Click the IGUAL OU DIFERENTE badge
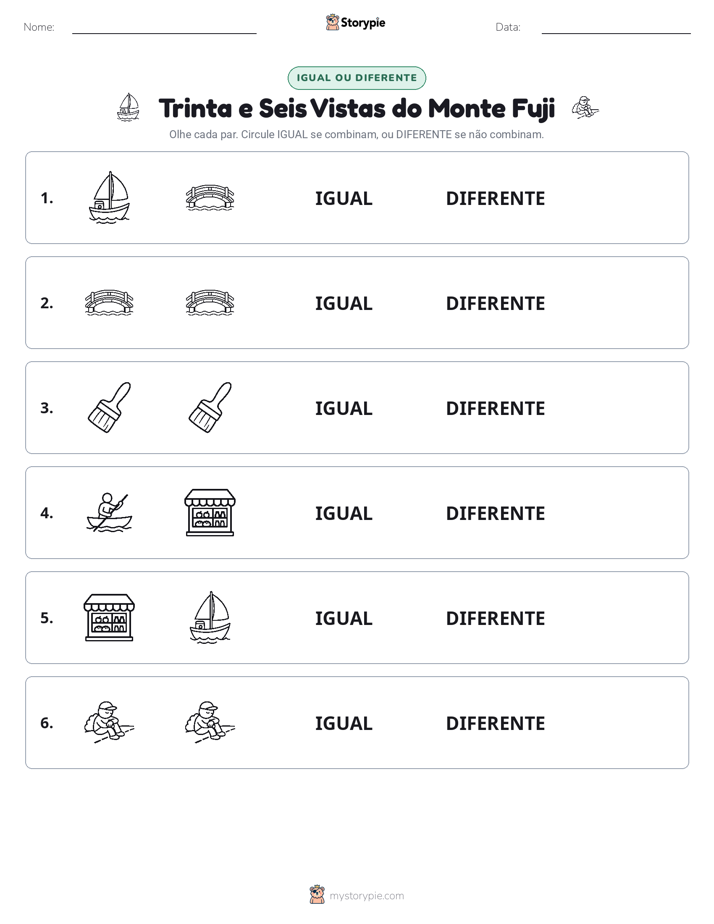Image resolution: width=714 pixels, height=924 pixels. tap(356, 78)
